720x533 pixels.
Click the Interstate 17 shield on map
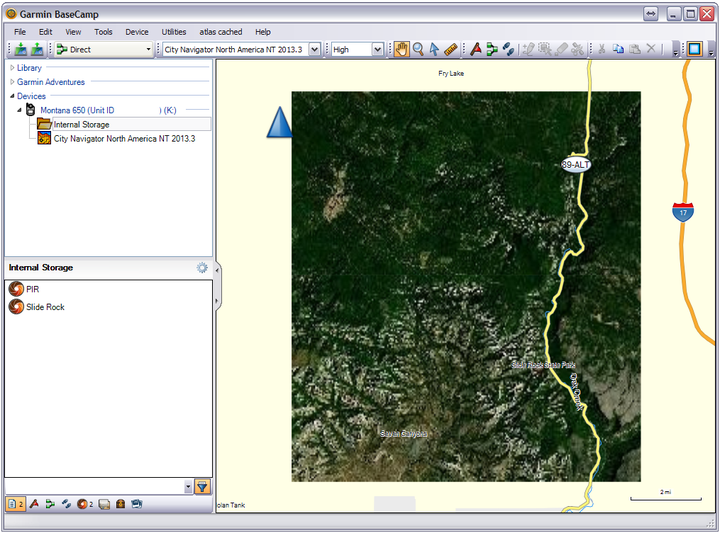tap(683, 212)
